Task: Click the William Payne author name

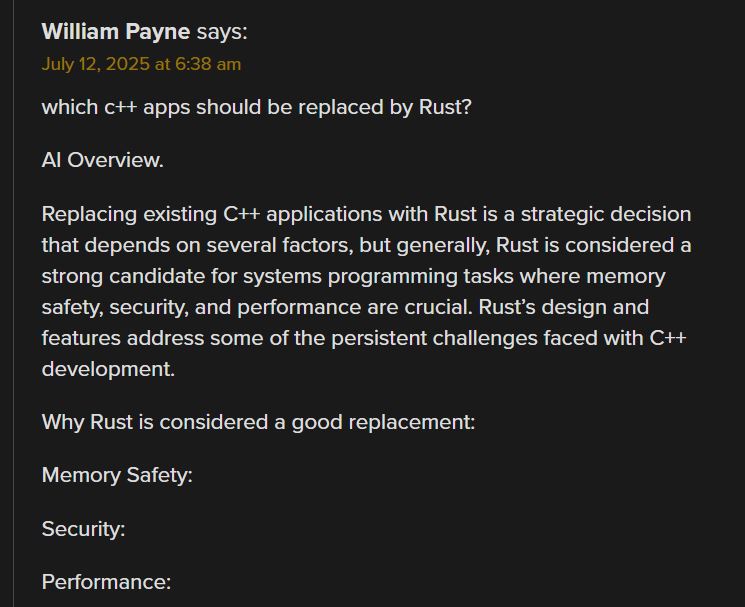Action: pyautogui.click(x=115, y=31)
